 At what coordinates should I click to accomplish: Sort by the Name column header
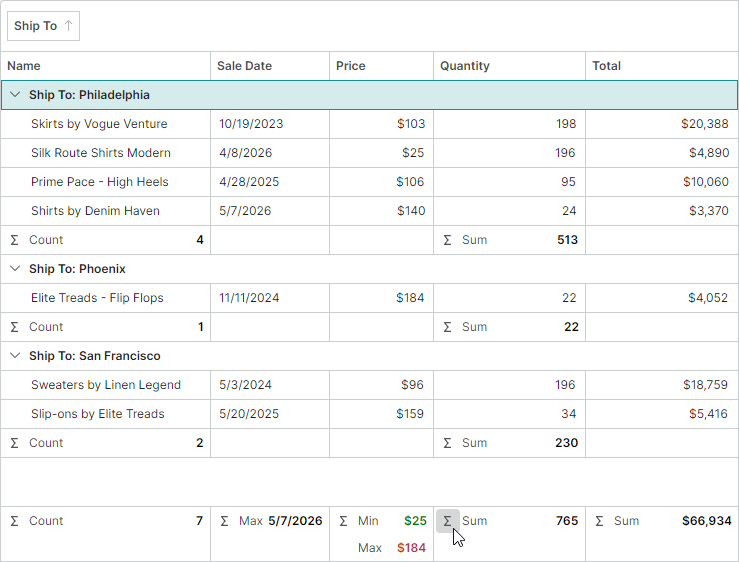[x=106, y=66]
